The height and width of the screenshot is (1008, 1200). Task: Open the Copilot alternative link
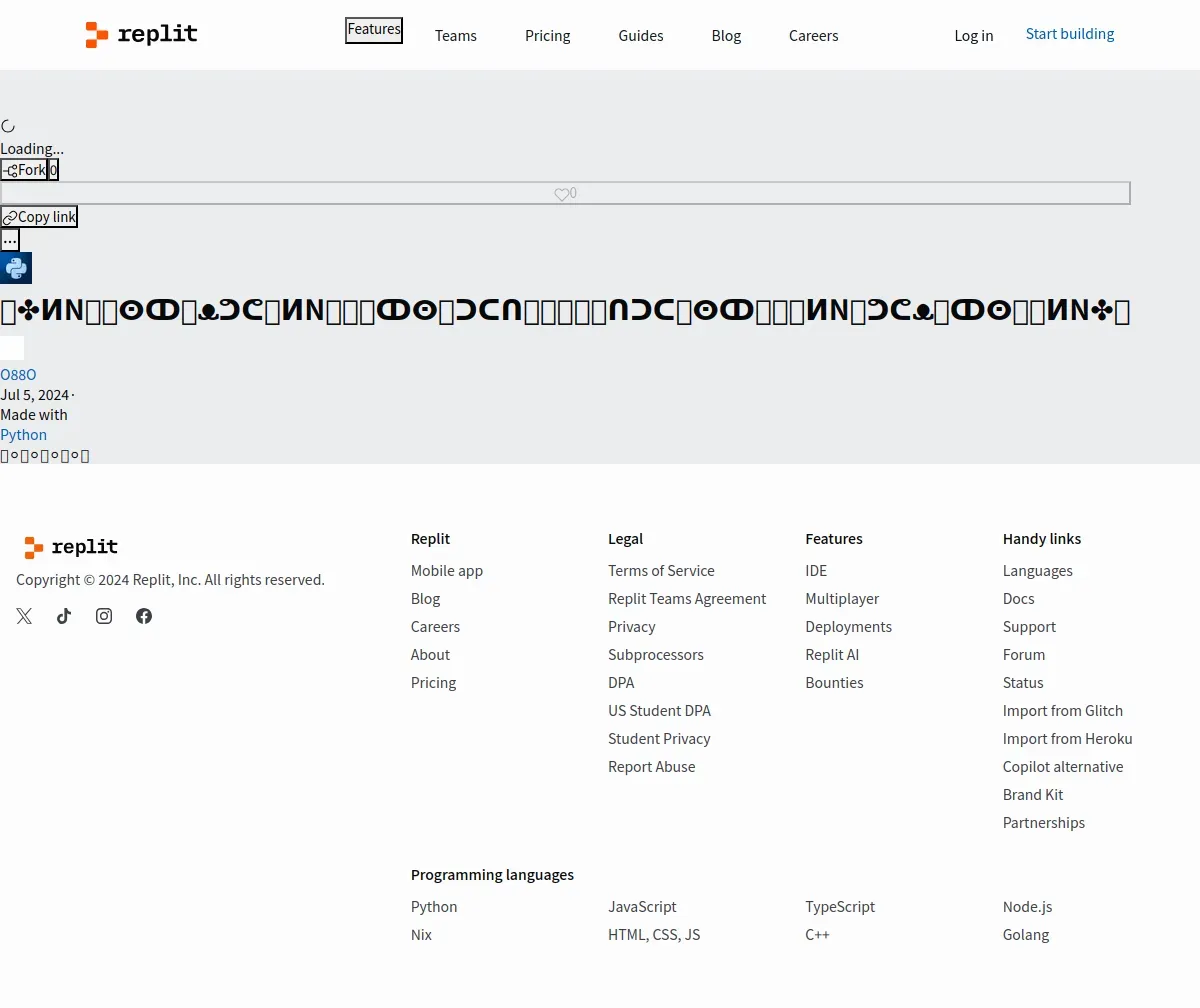coord(1063,767)
